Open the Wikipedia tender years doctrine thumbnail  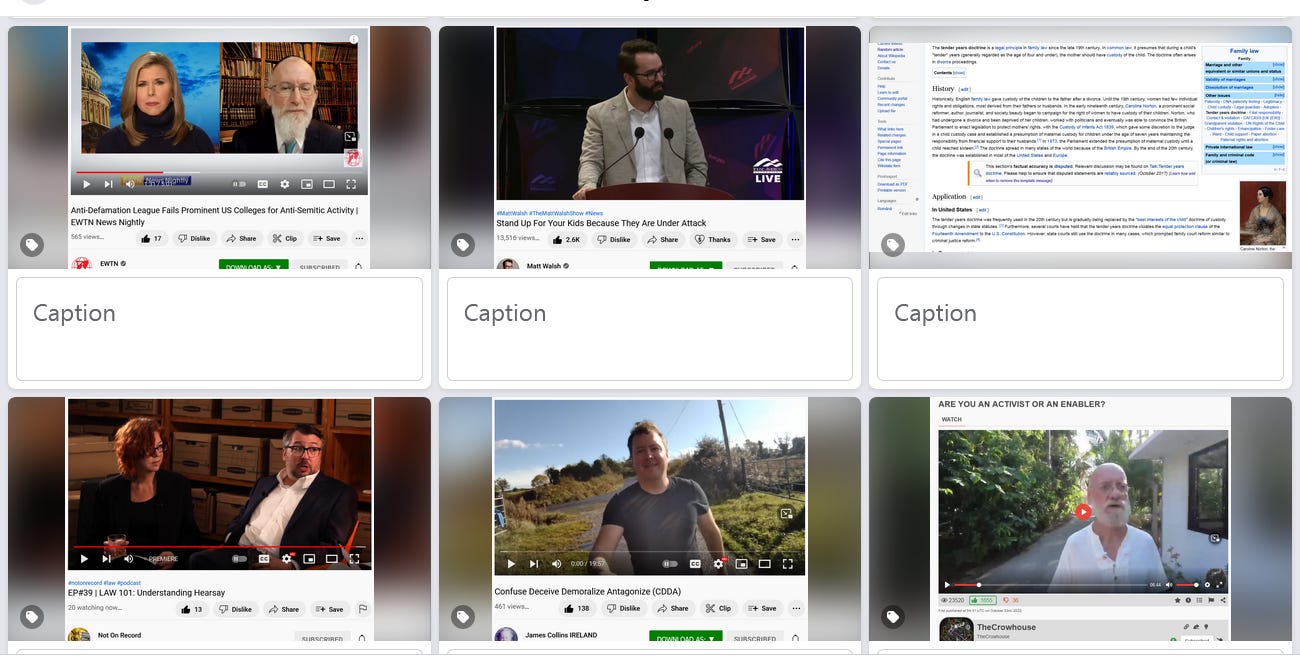[1080, 147]
